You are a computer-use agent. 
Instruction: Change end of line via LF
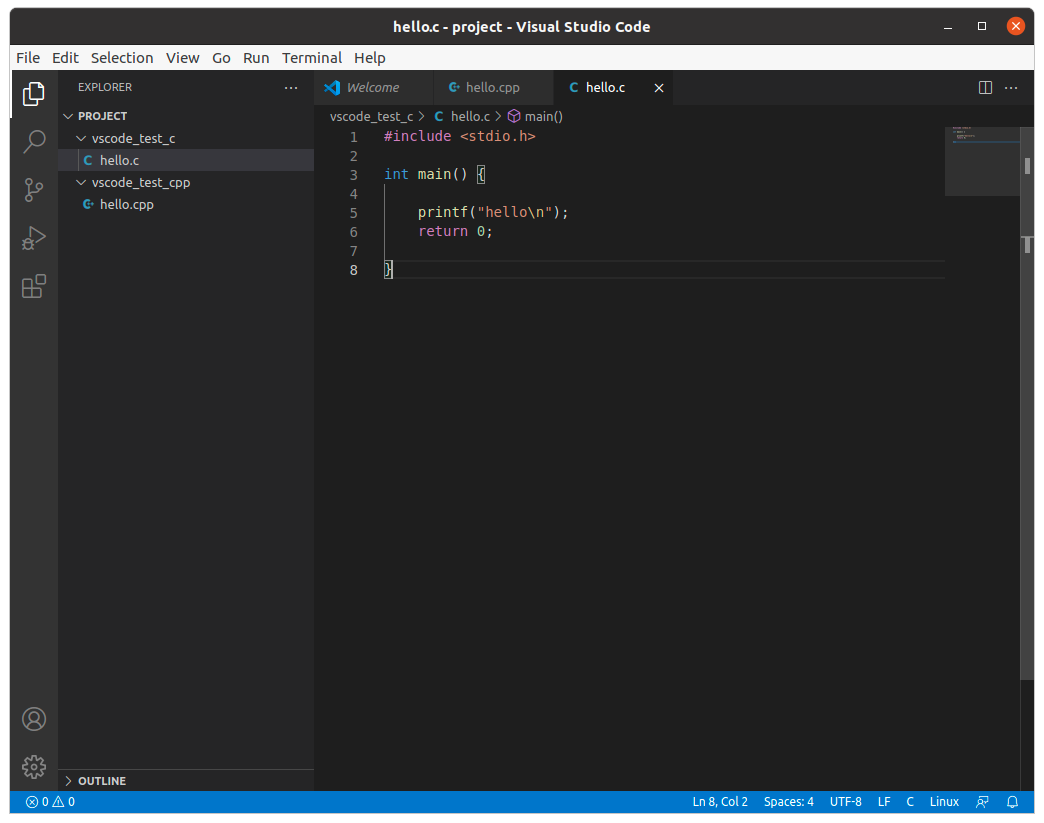[884, 802]
